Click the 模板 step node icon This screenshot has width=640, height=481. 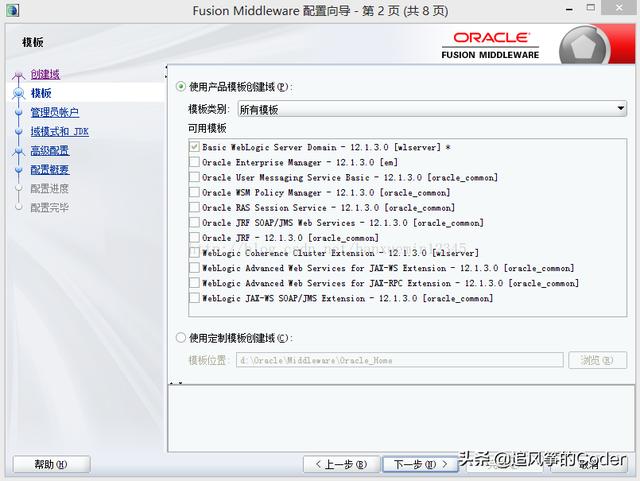click(18, 94)
